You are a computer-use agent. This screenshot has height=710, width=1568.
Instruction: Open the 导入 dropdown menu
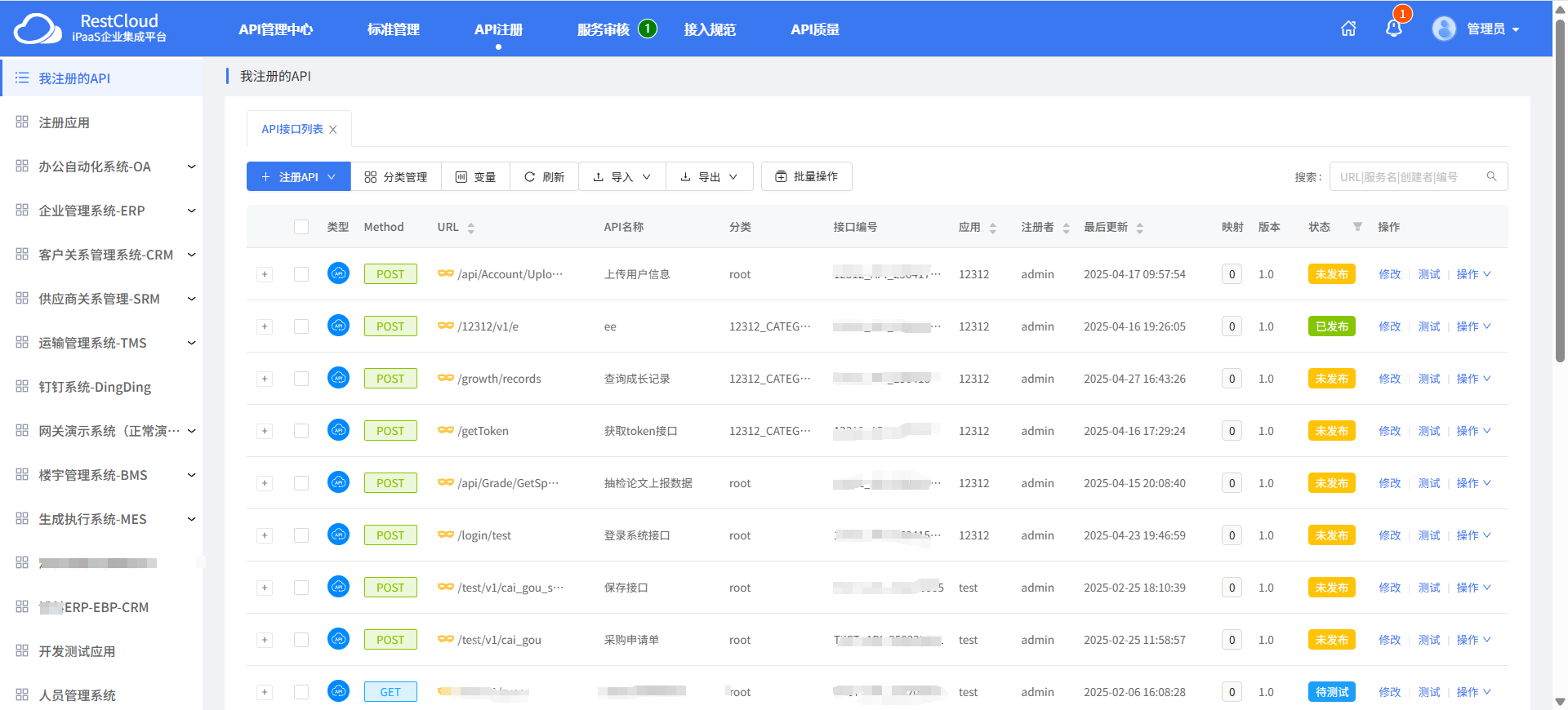coord(621,176)
